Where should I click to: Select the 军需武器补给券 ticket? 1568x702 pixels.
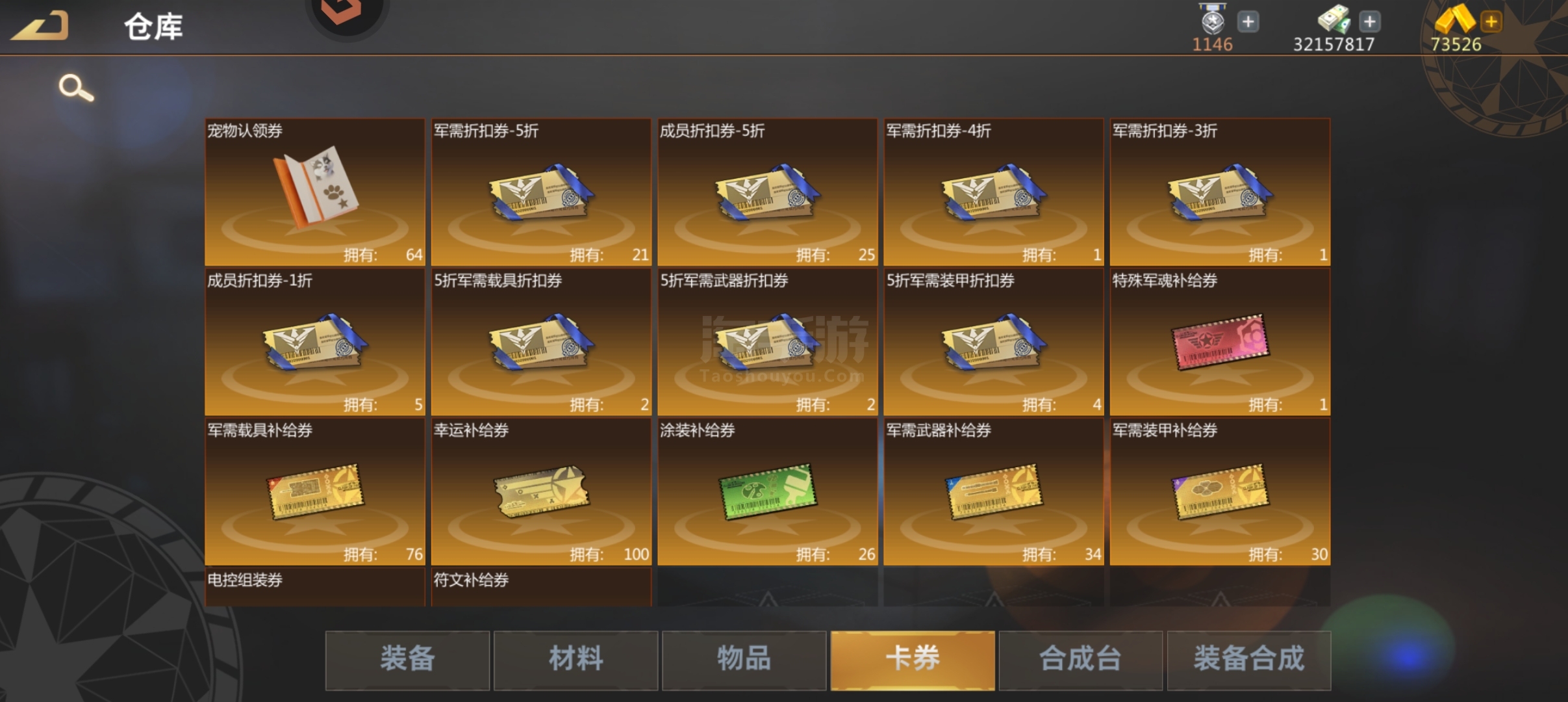click(x=994, y=491)
